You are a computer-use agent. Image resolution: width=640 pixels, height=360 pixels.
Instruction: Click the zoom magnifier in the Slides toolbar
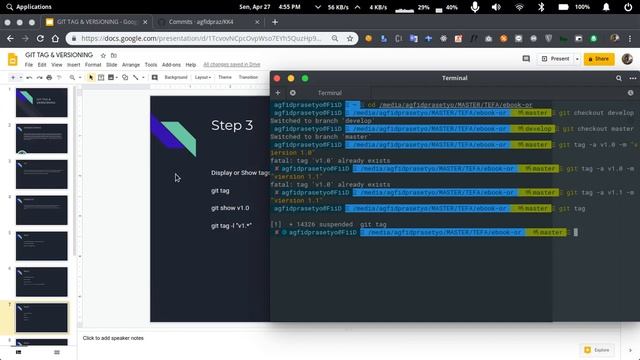pyautogui.click(x=72, y=77)
